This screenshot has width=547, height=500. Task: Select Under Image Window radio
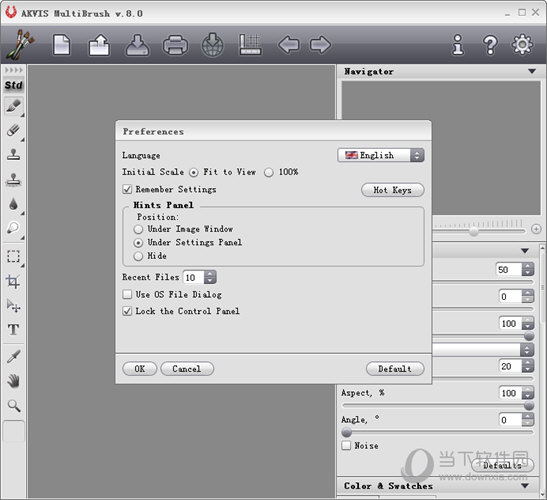coord(138,229)
